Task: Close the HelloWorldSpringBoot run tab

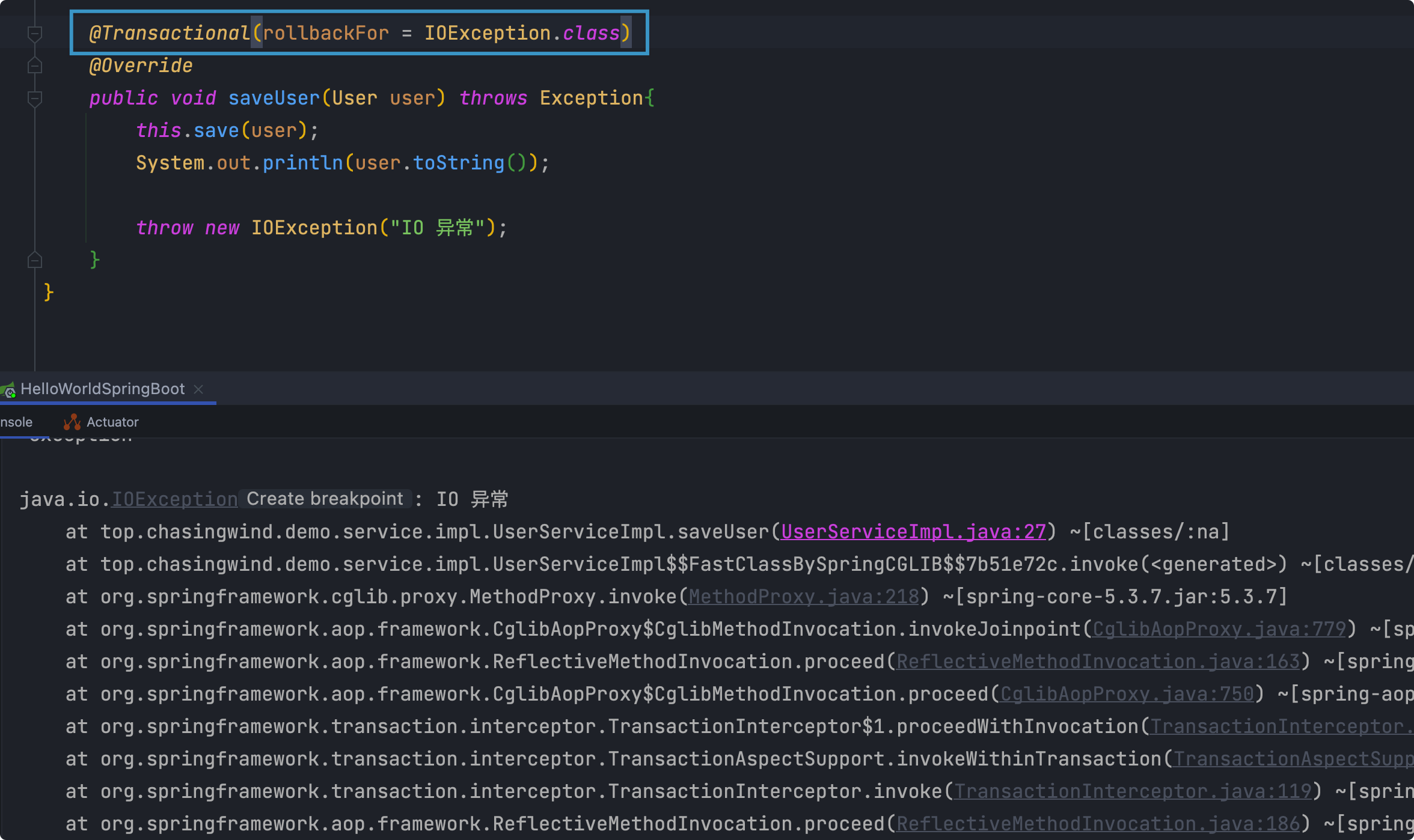Action: click(199, 389)
